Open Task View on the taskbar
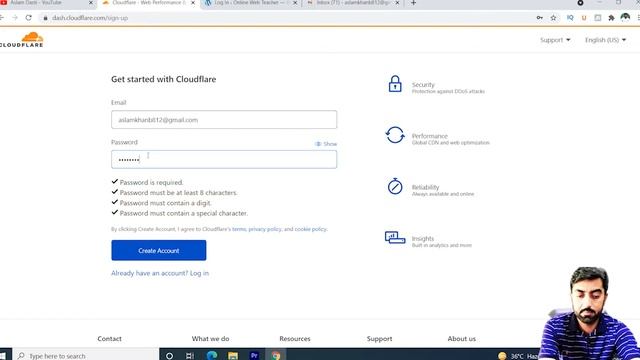Image resolution: width=640 pixels, height=360 pixels. (190, 356)
